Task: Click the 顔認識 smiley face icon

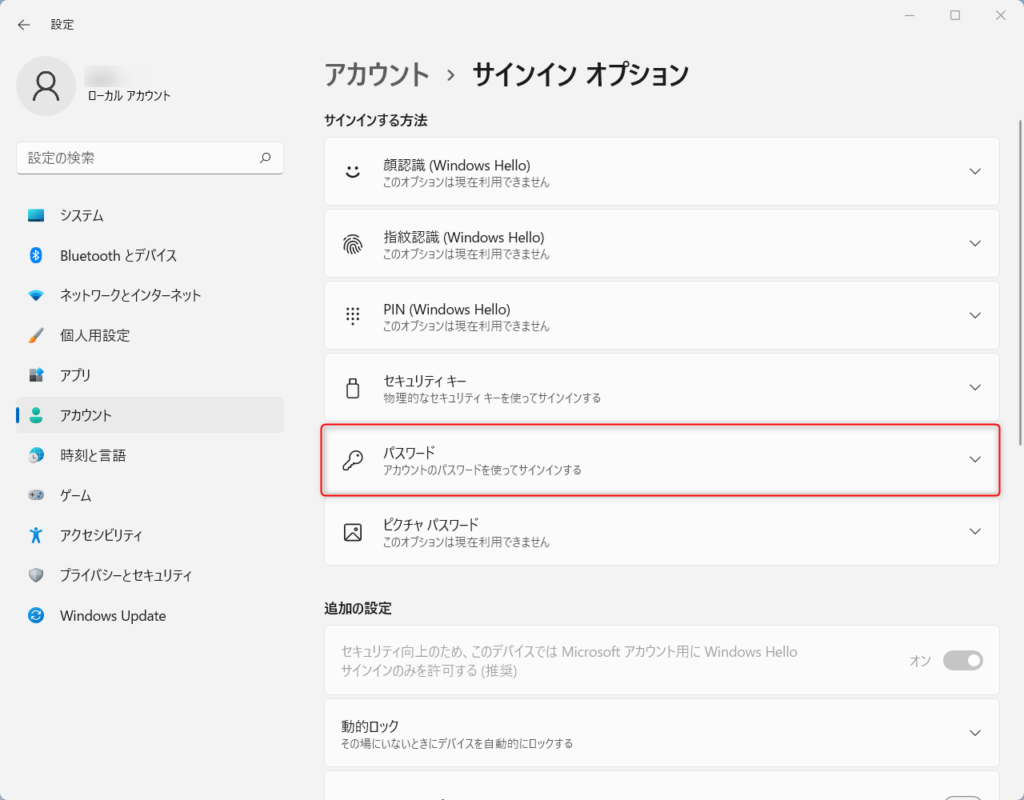Action: click(353, 172)
